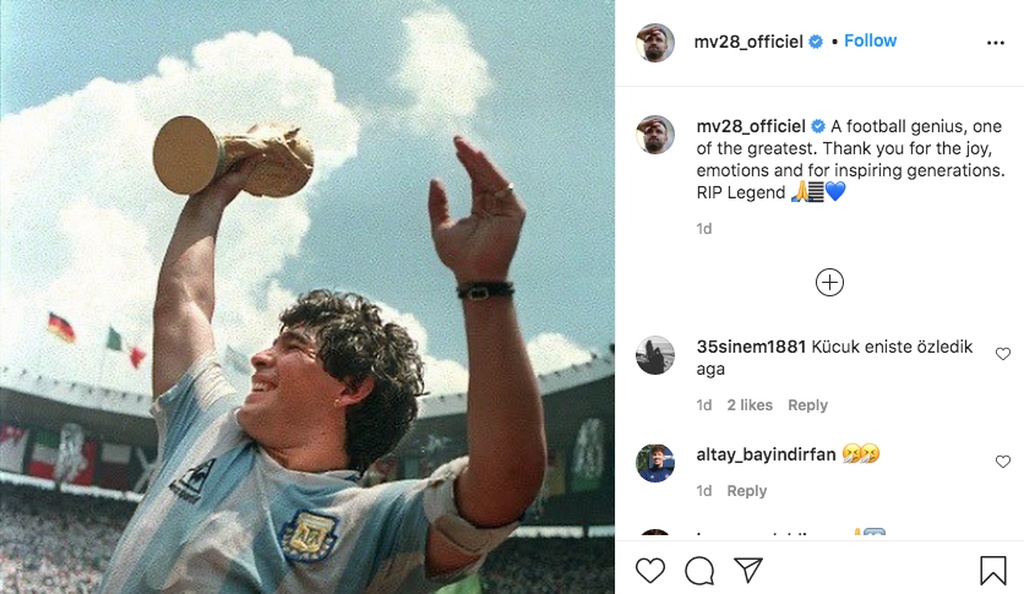This screenshot has height=594, width=1024.
Task: Like 35sinem1881's comment
Action: (1003, 354)
